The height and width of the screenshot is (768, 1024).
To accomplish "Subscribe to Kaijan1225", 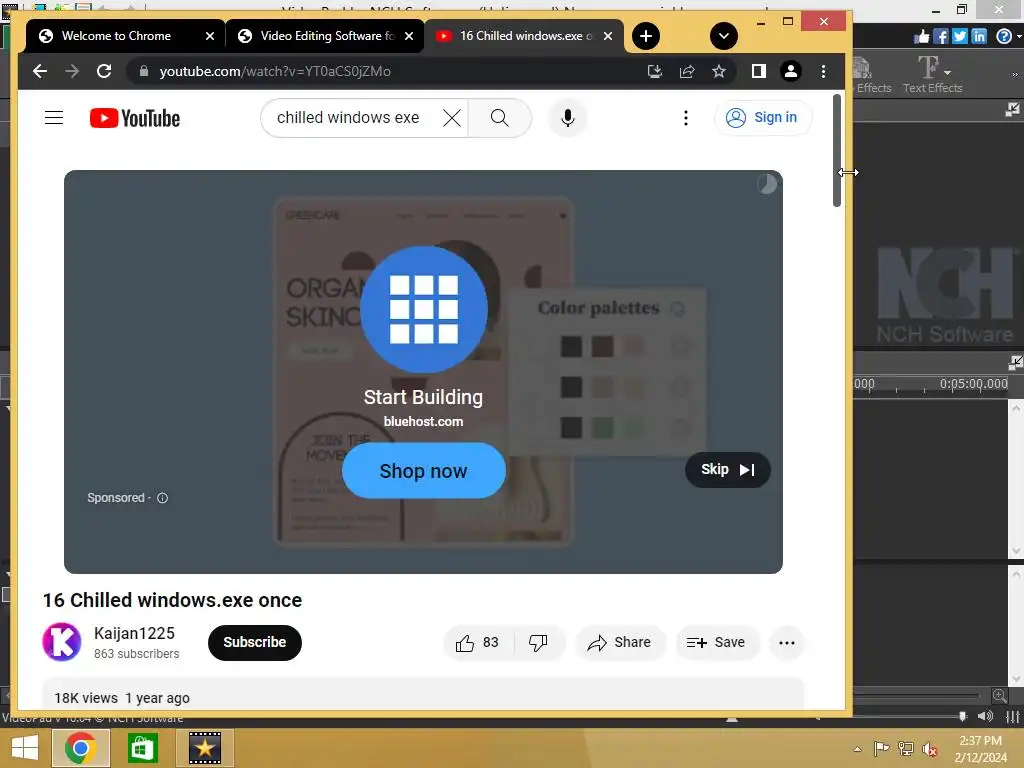I will 255,643.
